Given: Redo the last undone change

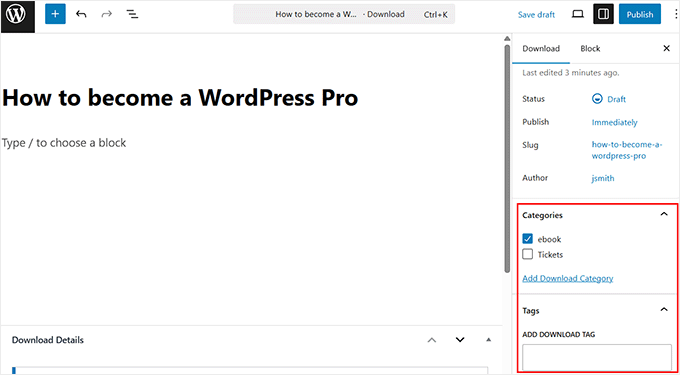Looking at the screenshot, I should tap(106, 14).
